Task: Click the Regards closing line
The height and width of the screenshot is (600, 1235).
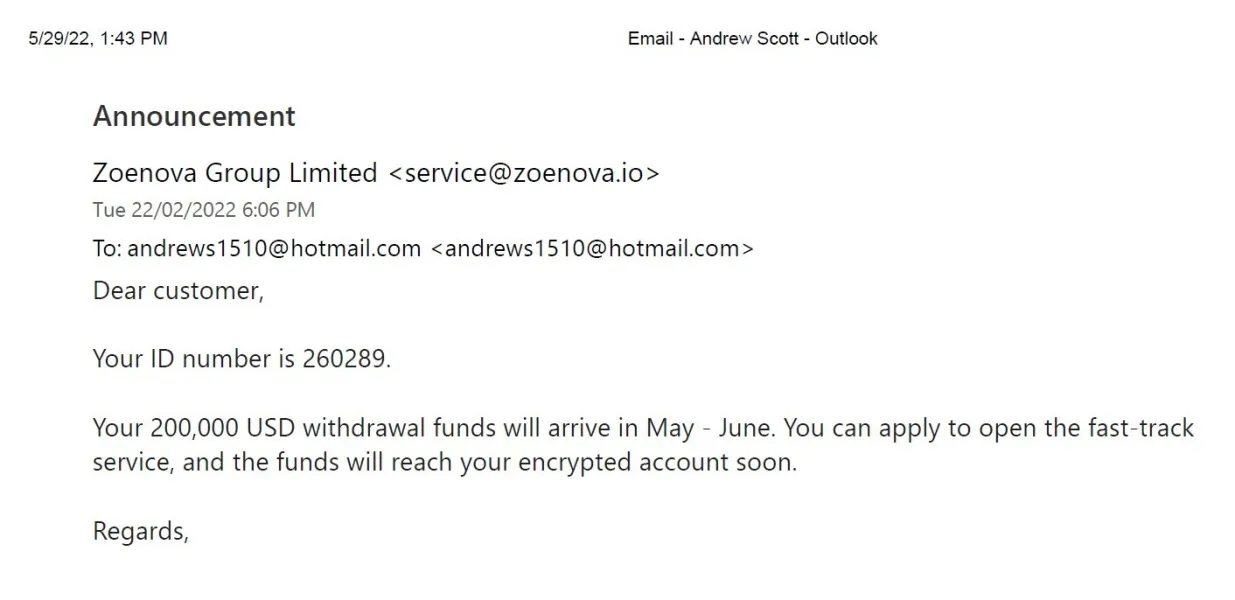Action: tap(140, 532)
